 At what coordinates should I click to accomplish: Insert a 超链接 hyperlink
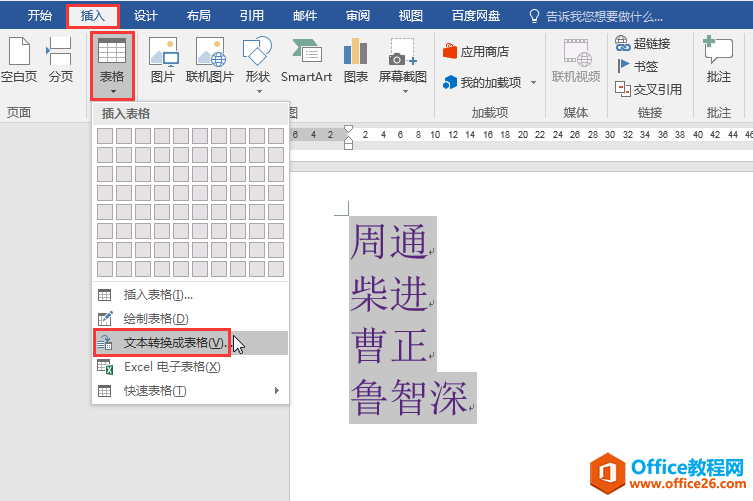[643, 44]
